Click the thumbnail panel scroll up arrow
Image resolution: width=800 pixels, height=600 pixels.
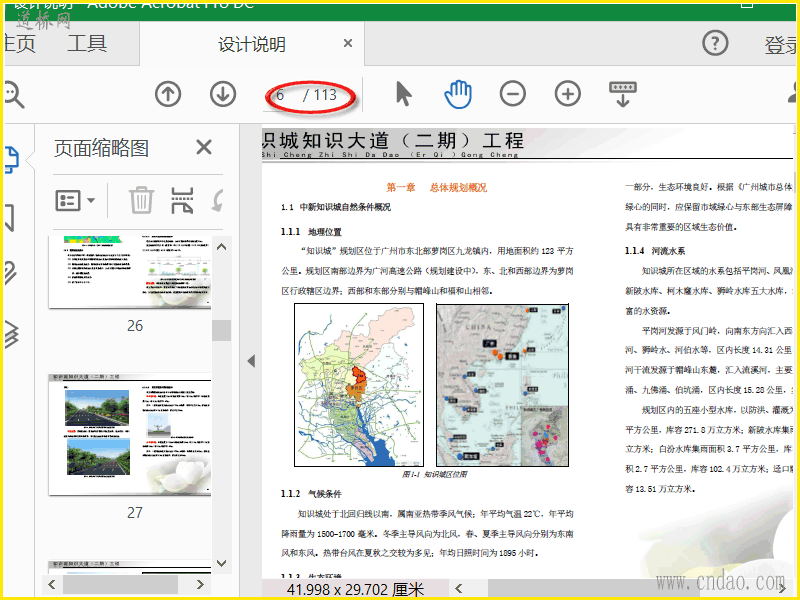click(221, 247)
